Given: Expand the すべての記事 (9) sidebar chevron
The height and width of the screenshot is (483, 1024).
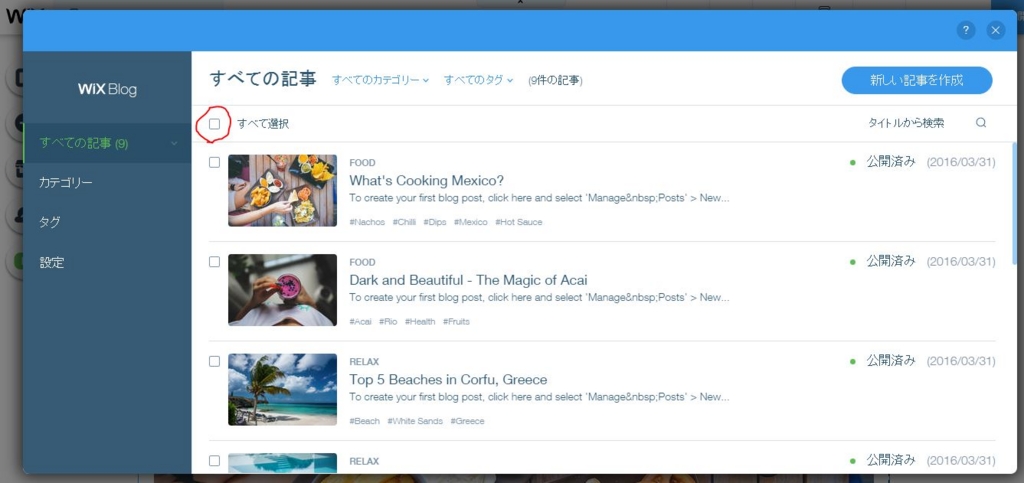Looking at the screenshot, I should click(x=174, y=143).
